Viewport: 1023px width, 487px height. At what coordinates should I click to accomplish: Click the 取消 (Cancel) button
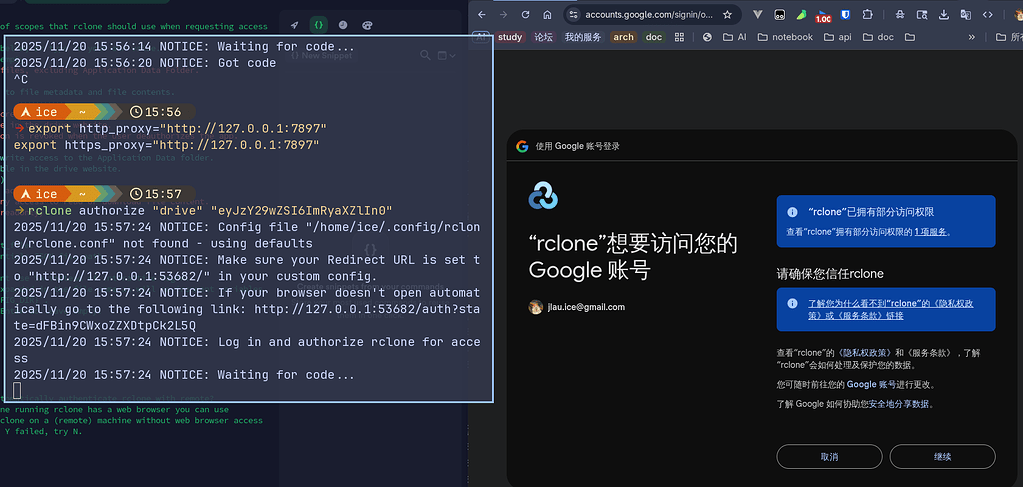829,456
